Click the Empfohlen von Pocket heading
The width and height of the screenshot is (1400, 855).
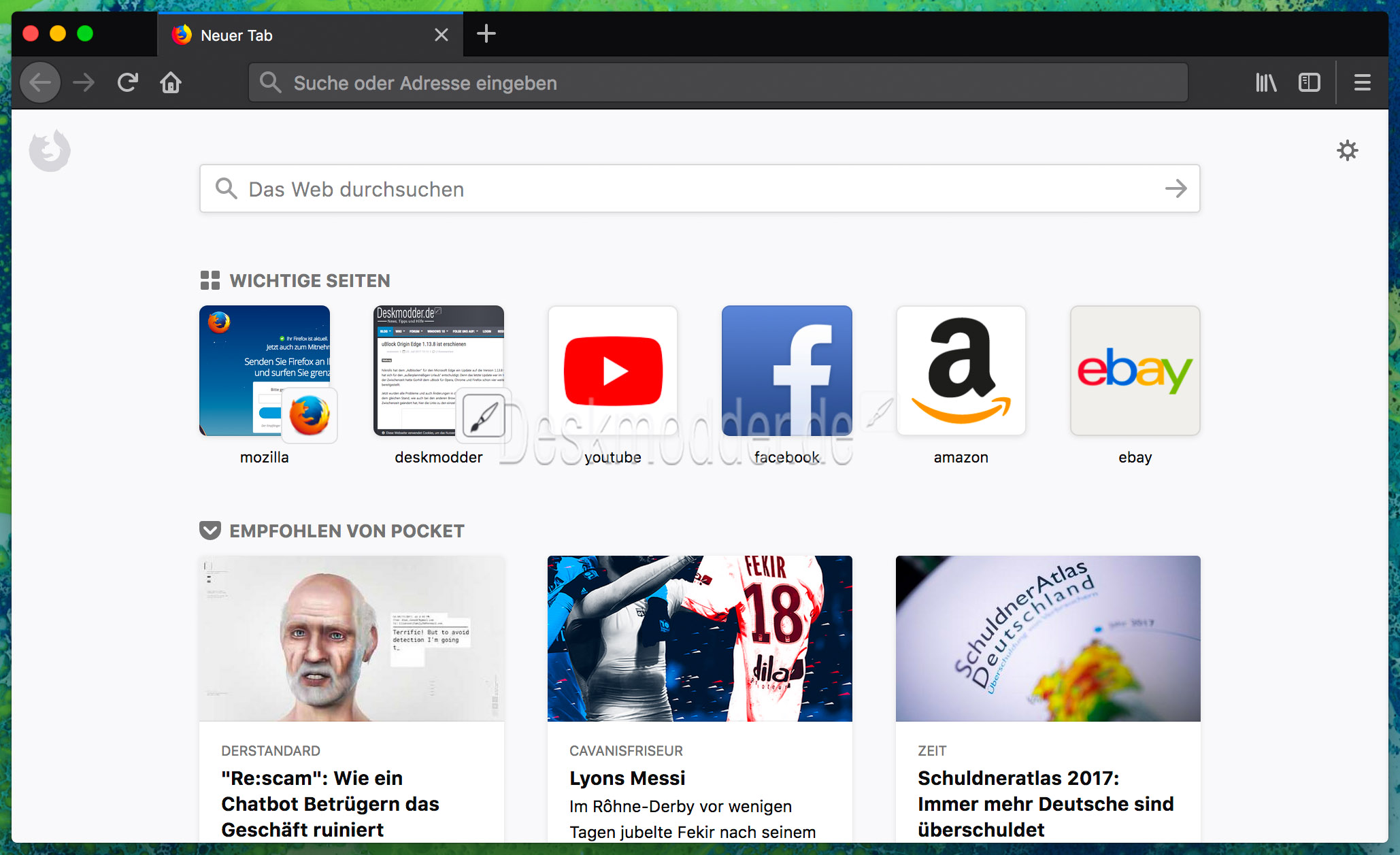tap(347, 531)
